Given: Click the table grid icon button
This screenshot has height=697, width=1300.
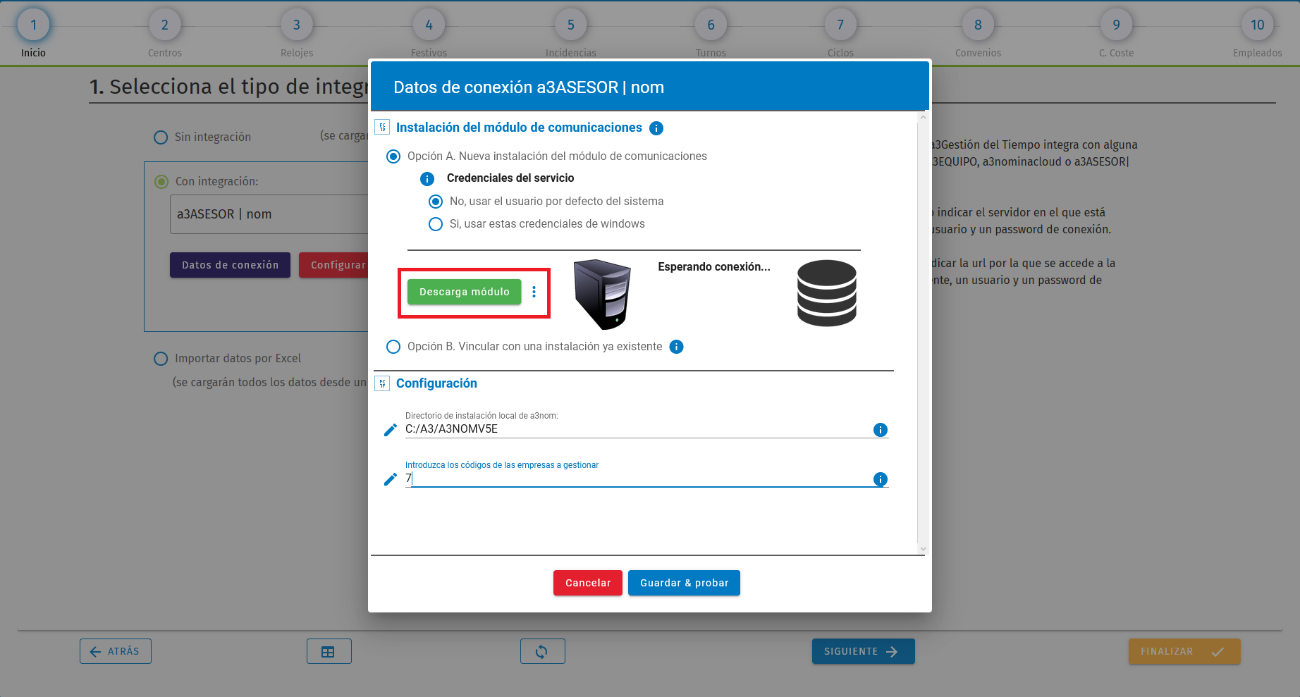Looking at the screenshot, I should [328, 651].
